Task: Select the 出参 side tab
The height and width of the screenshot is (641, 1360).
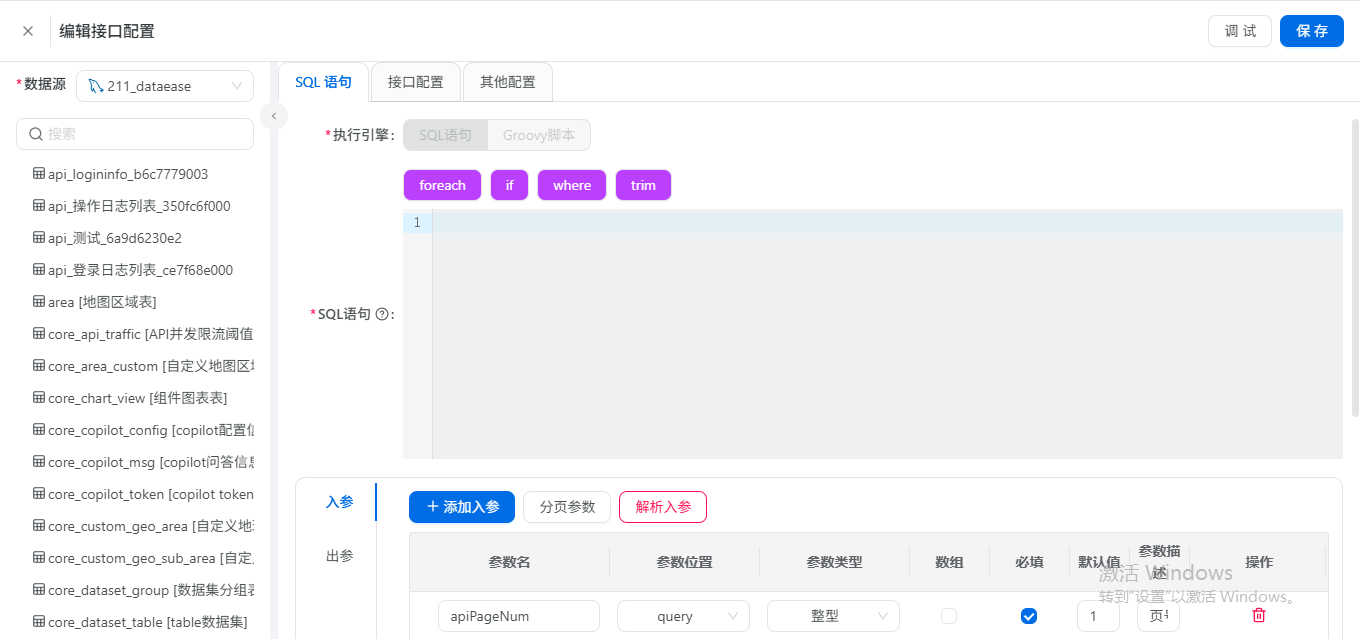Action: coord(340,556)
